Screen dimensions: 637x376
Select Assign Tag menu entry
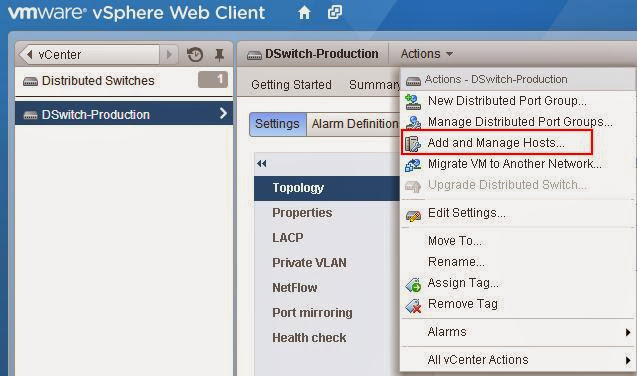click(463, 283)
